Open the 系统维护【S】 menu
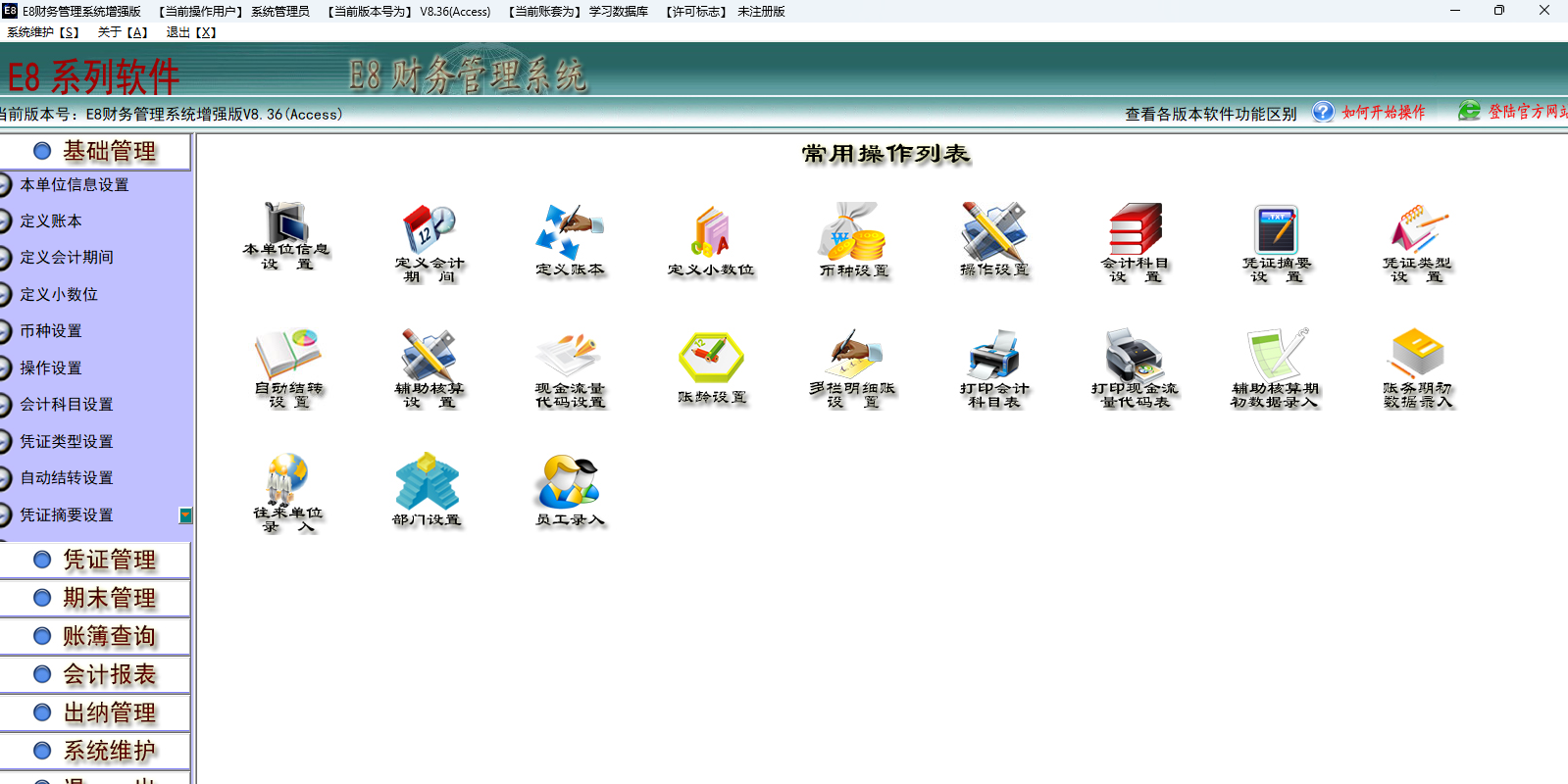The image size is (1568, 784). pyautogui.click(x=43, y=32)
